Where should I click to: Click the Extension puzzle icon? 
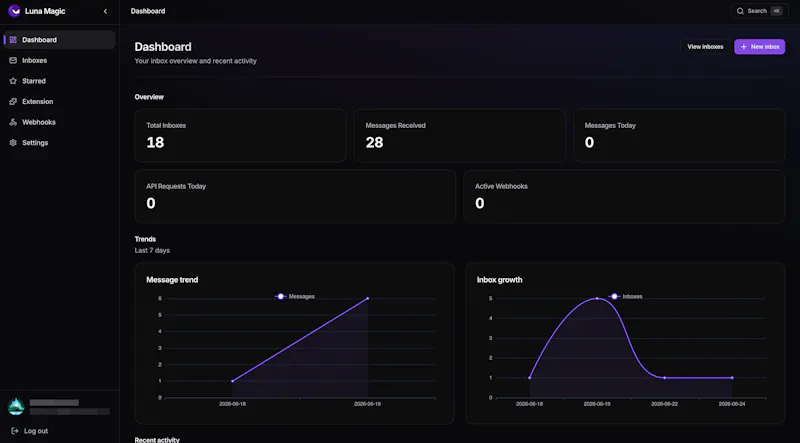13,102
